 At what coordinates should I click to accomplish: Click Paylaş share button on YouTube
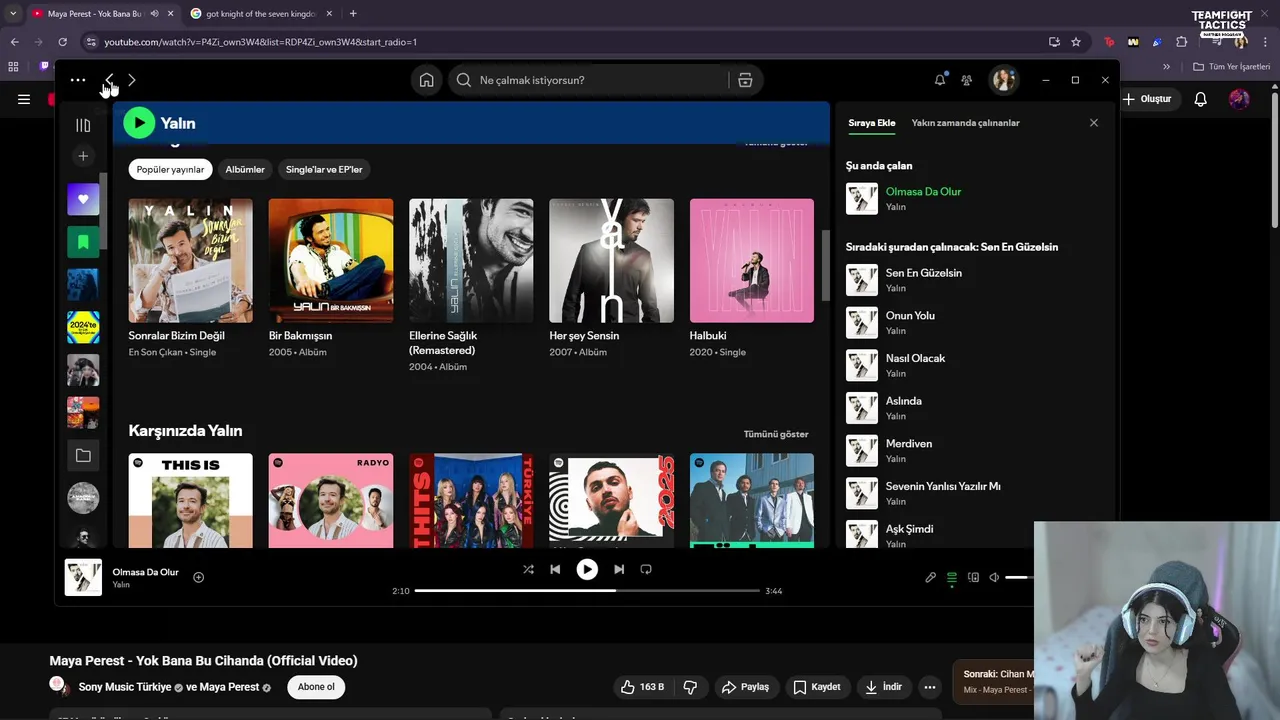[x=746, y=687]
